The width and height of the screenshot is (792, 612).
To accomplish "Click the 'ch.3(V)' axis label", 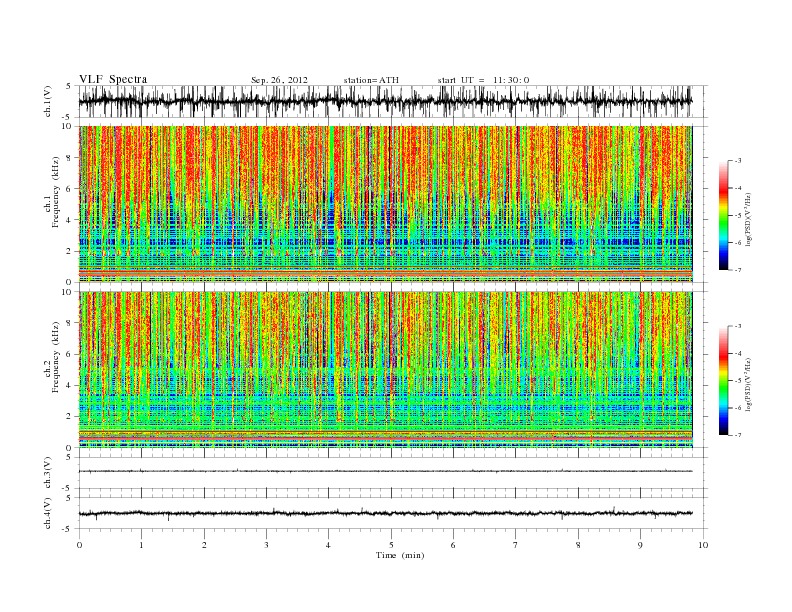I will [49, 473].
